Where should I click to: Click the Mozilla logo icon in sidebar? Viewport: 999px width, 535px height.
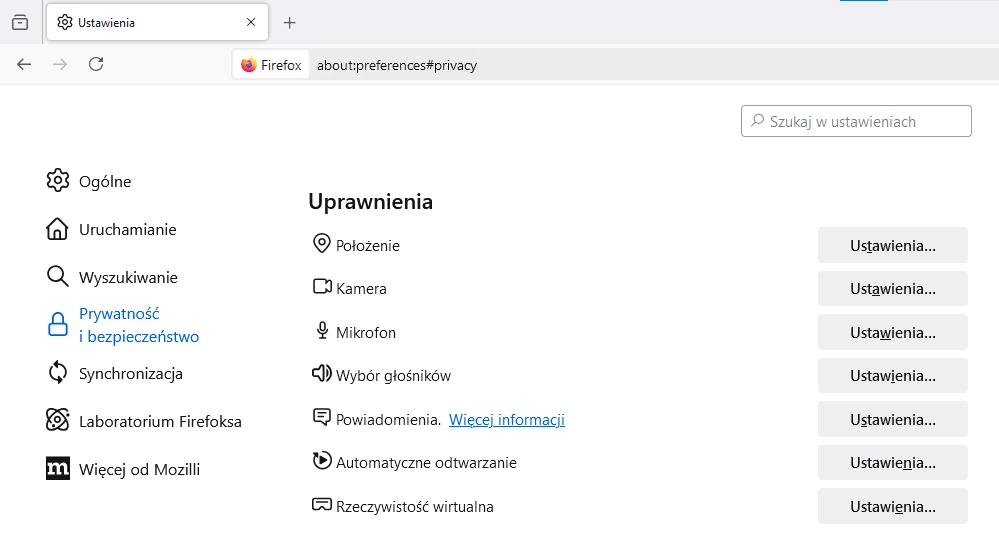coord(57,469)
